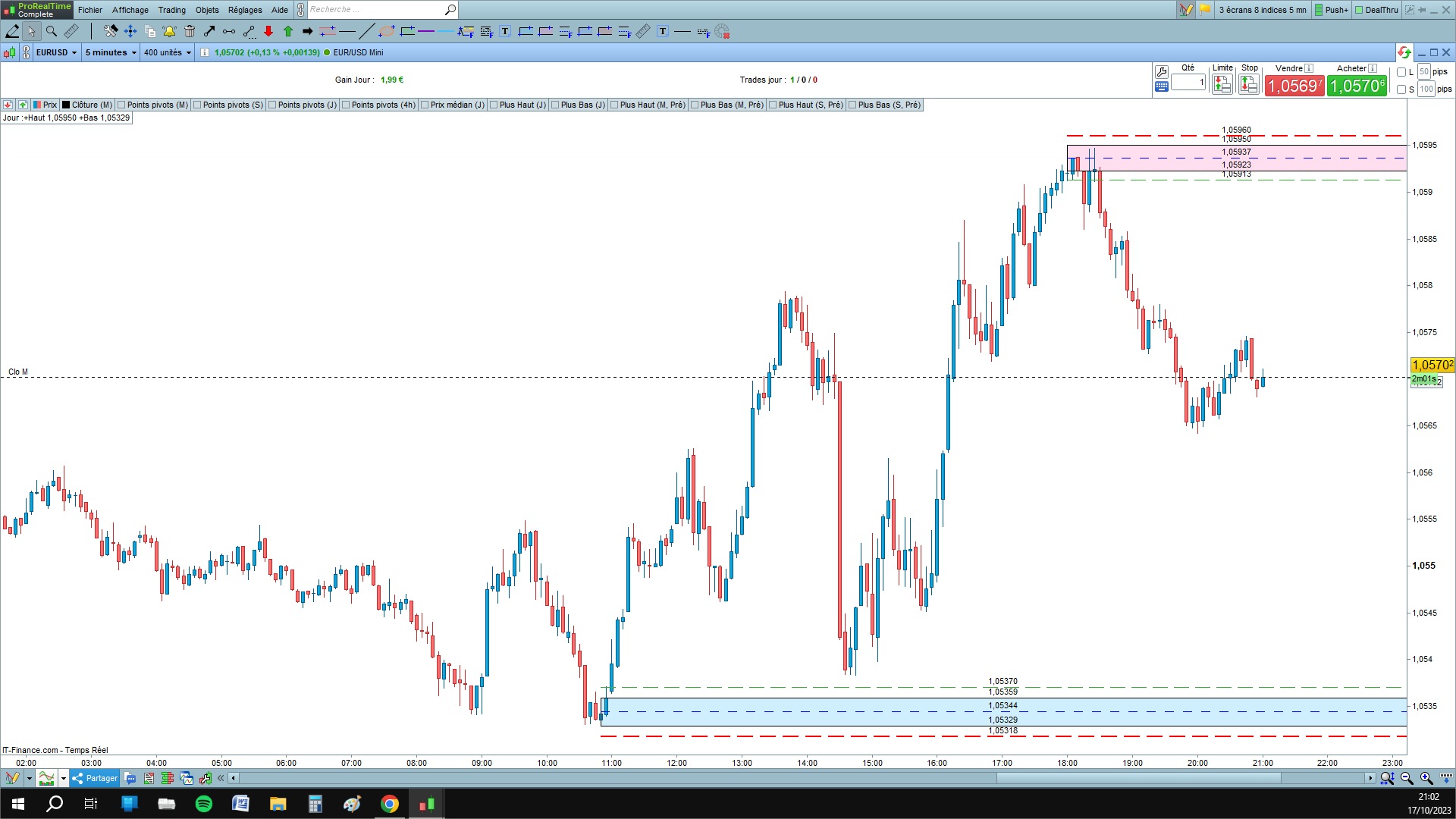
Task: Click the alert bell icon
Action: (x=169, y=31)
